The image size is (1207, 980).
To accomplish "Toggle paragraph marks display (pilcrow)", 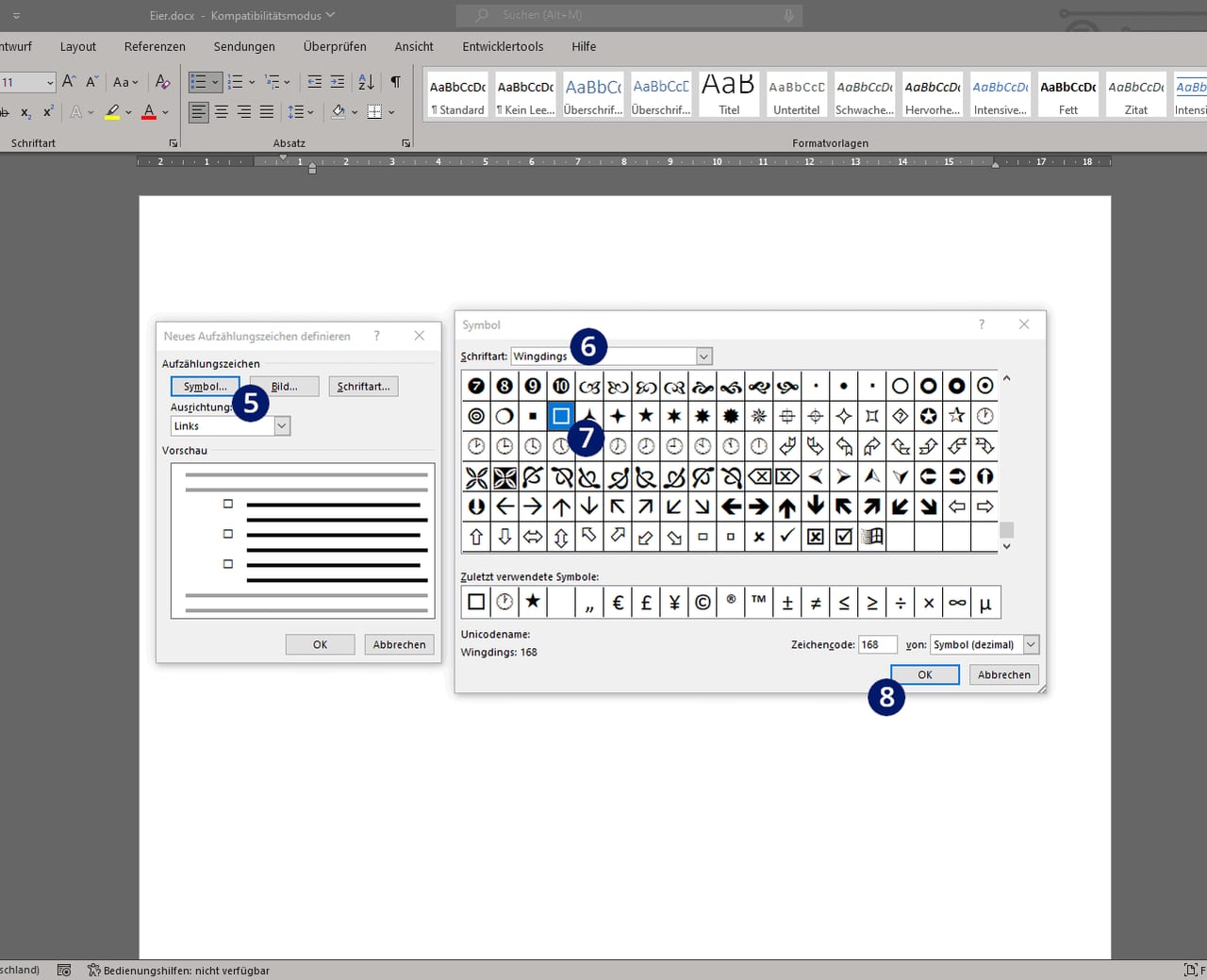I will tap(395, 82).
